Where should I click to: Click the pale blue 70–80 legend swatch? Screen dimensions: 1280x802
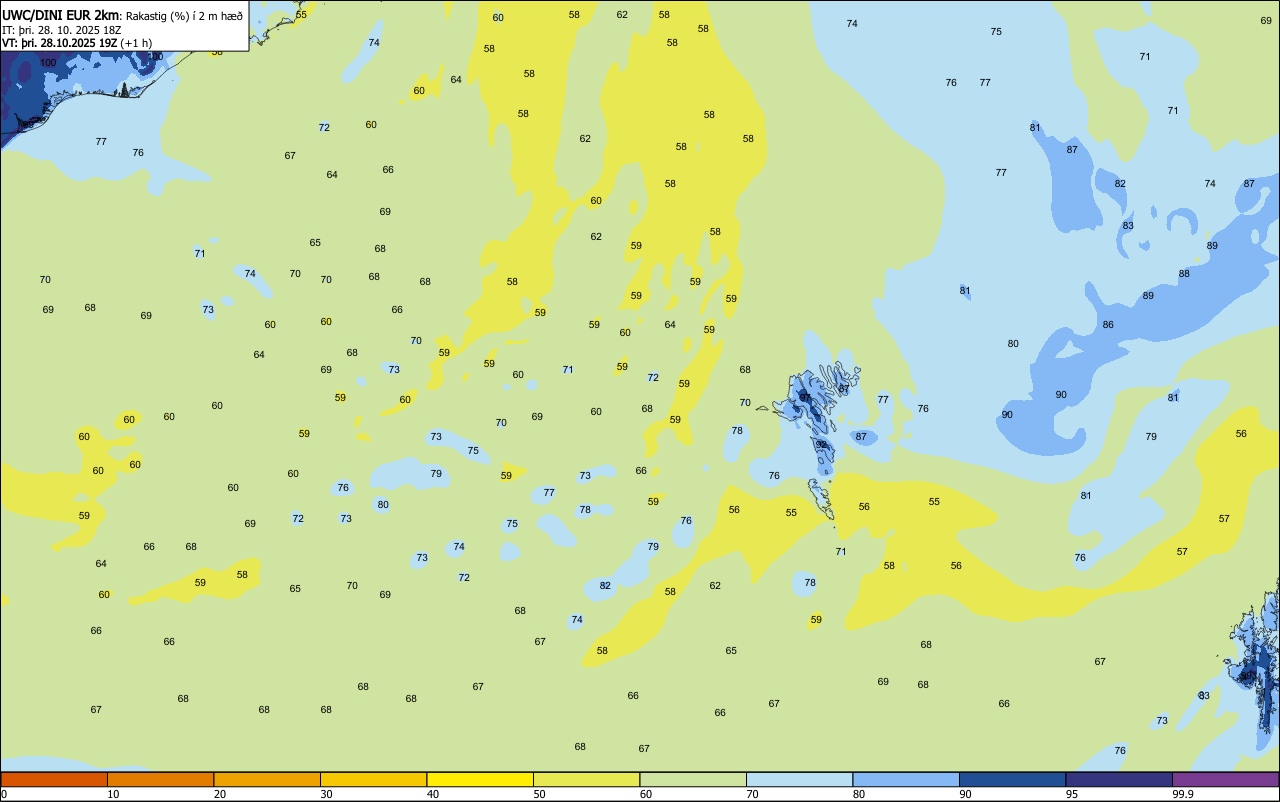coord(799,779)
